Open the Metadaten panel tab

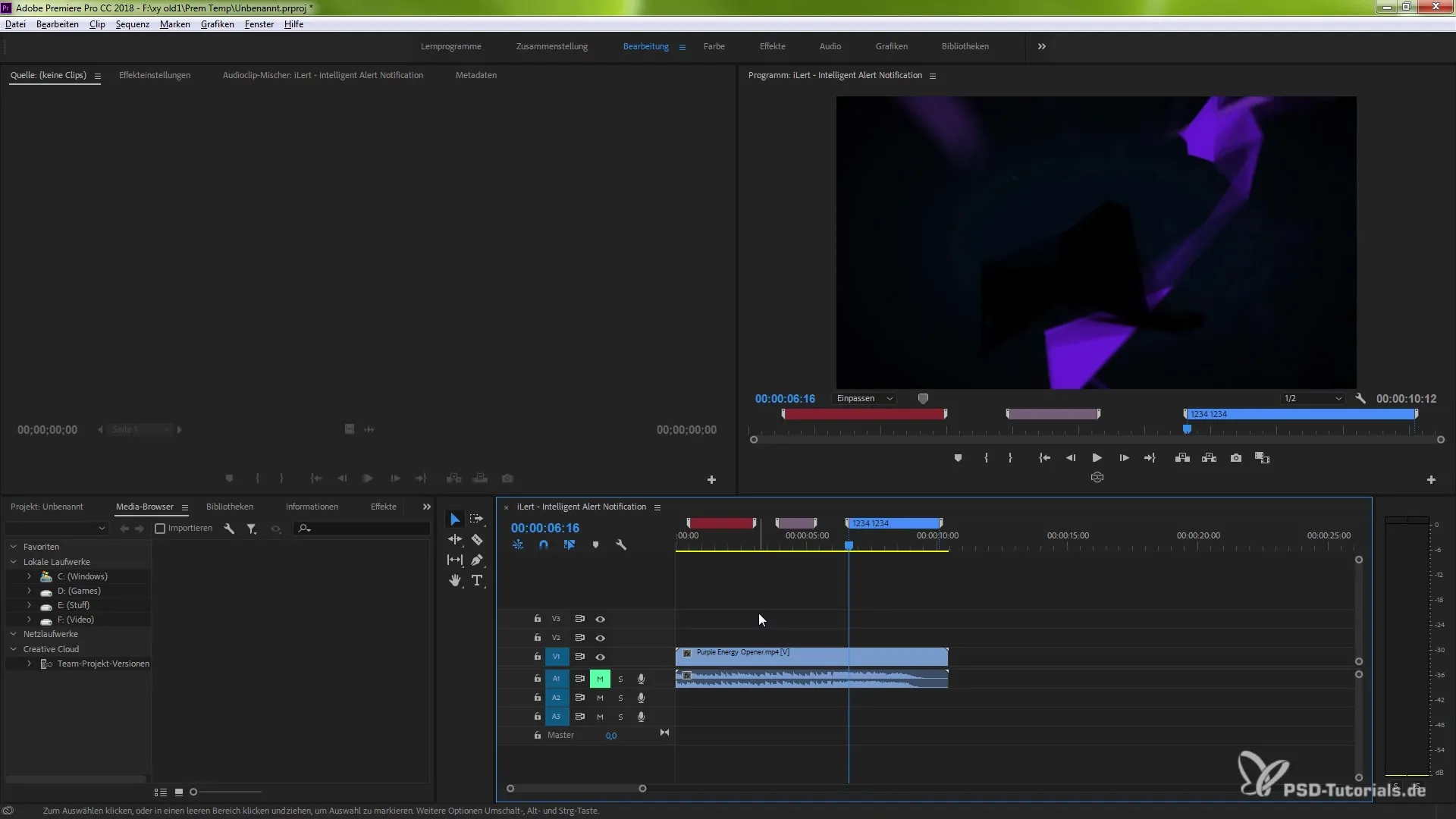[476, 75]
